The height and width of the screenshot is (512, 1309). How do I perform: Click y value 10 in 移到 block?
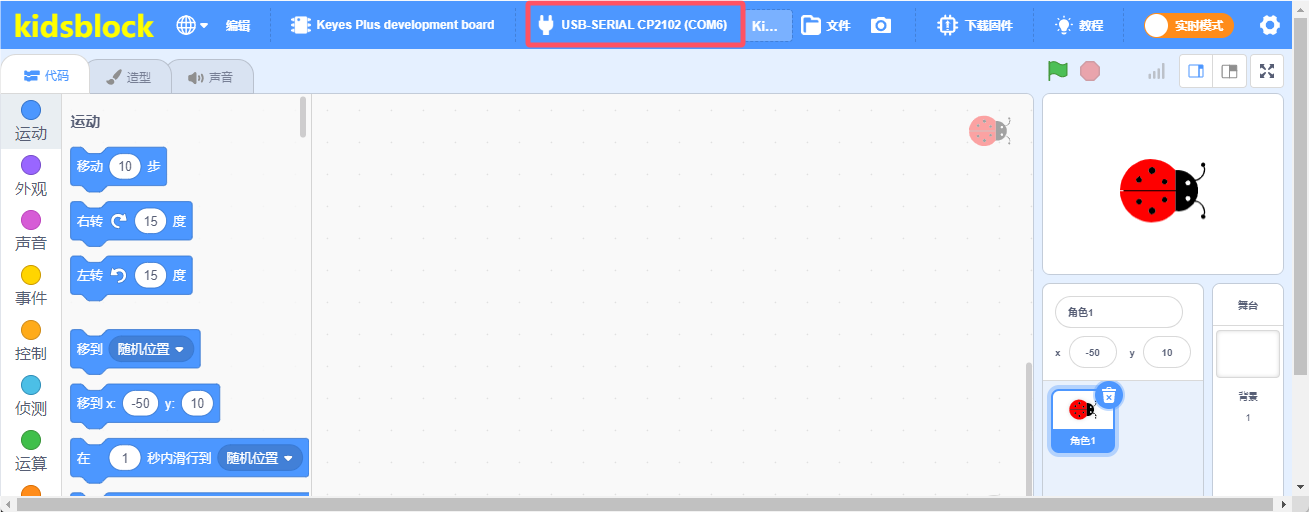tap(197, 403)
